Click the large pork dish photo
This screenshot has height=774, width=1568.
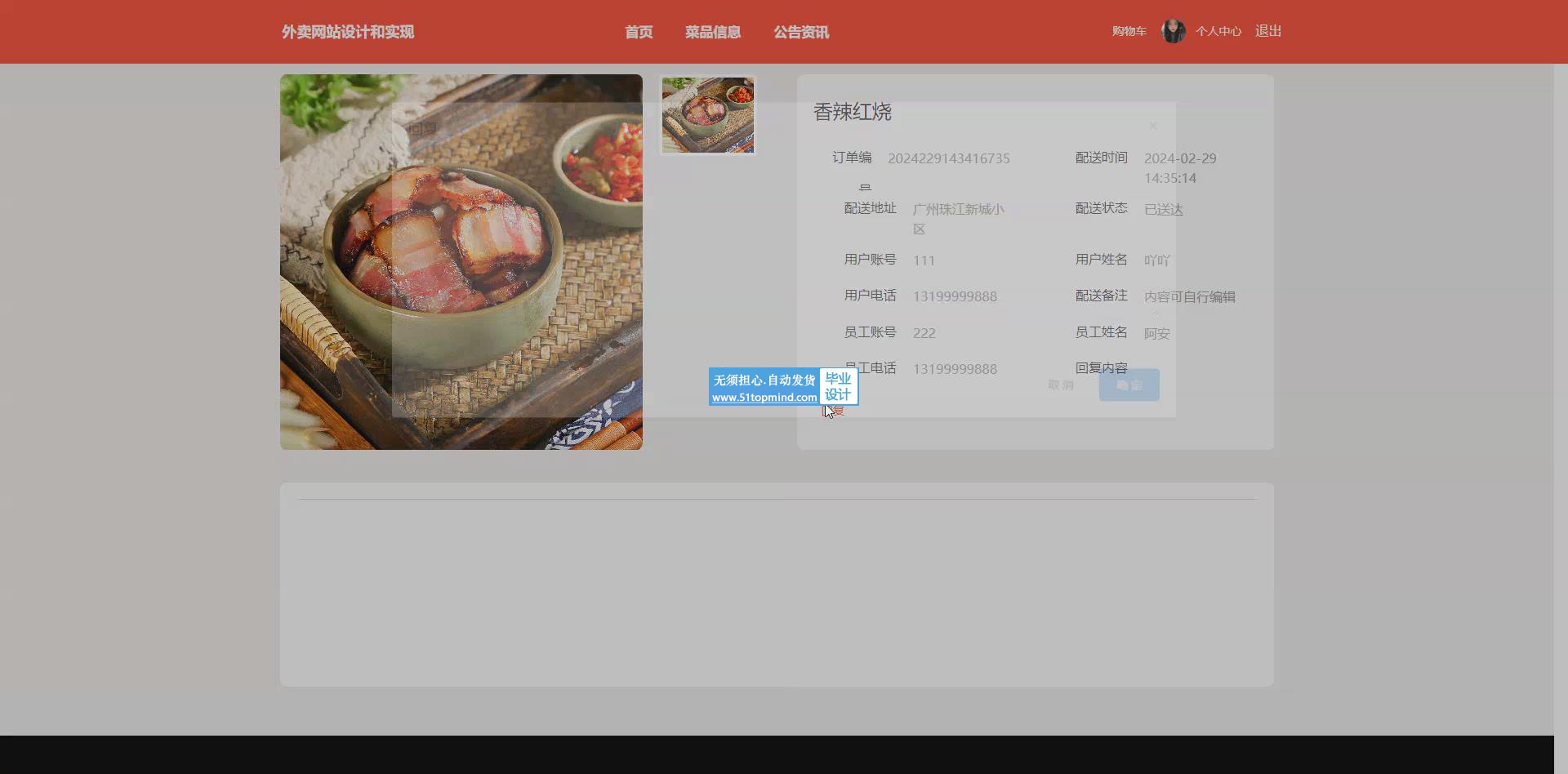click(x=461, y=262)
